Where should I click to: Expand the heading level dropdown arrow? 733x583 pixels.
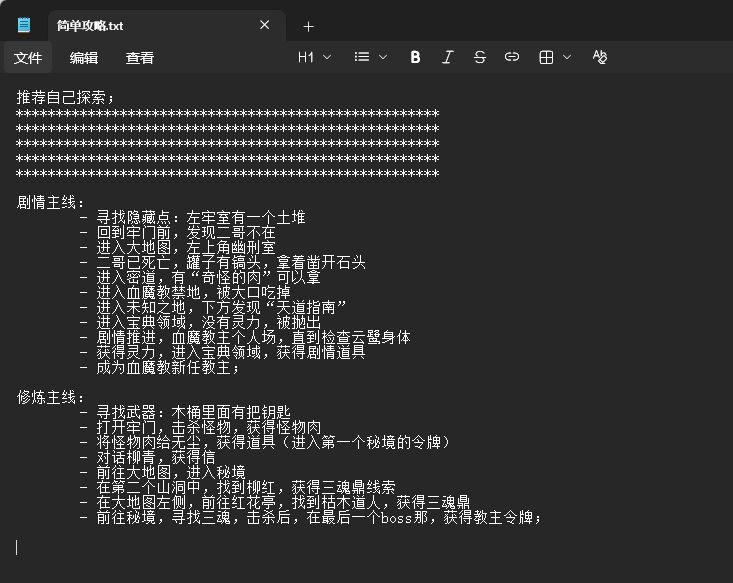327,57
